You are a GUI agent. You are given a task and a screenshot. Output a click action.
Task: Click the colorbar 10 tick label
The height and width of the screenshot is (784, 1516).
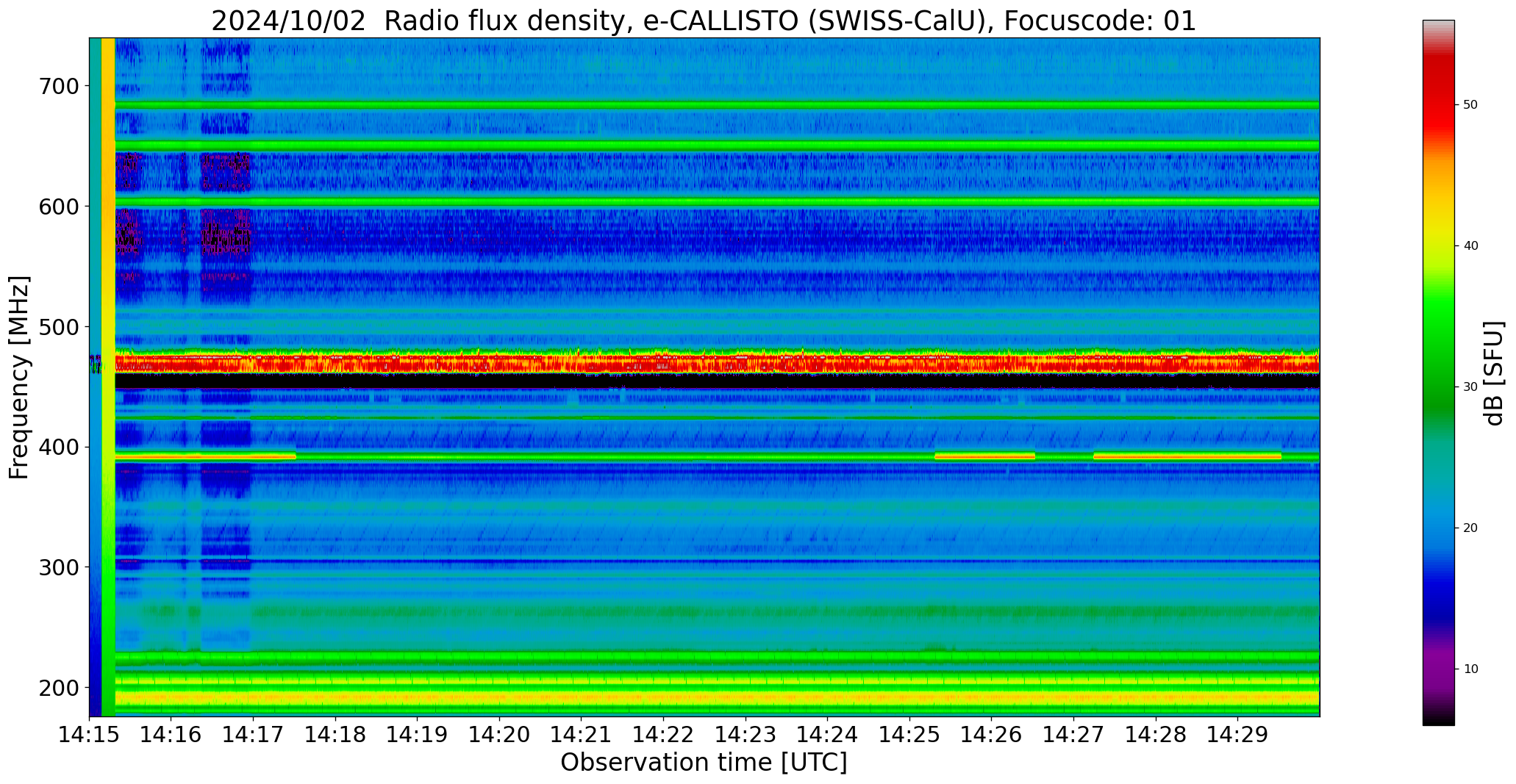[x=1470, y=669]
